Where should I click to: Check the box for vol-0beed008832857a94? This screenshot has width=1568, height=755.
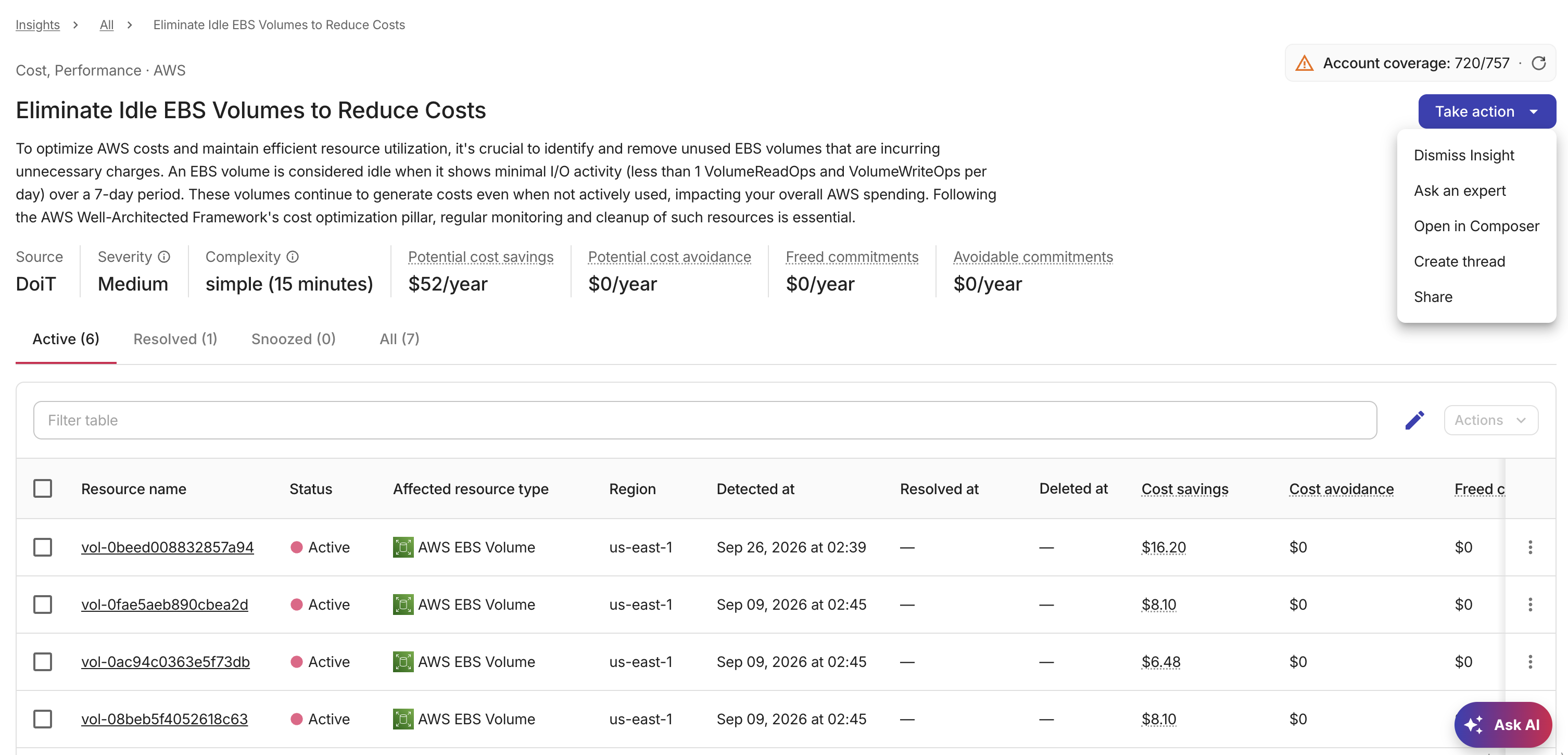pyautogui.click(x=43, y=547)
